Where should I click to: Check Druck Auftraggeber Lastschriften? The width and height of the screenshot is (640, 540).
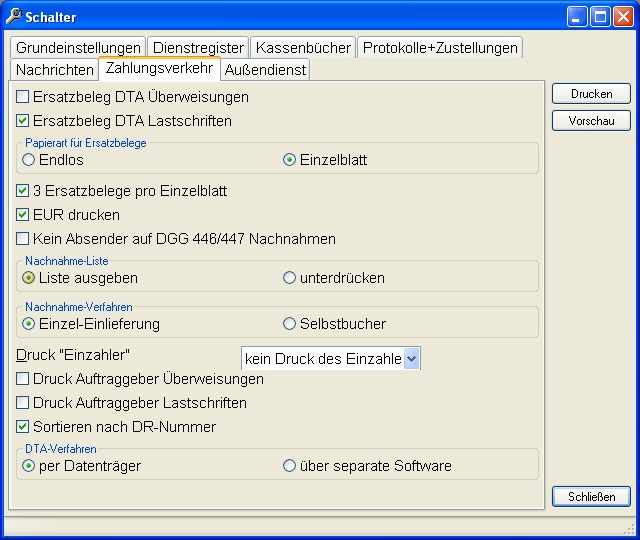(22, 403)
